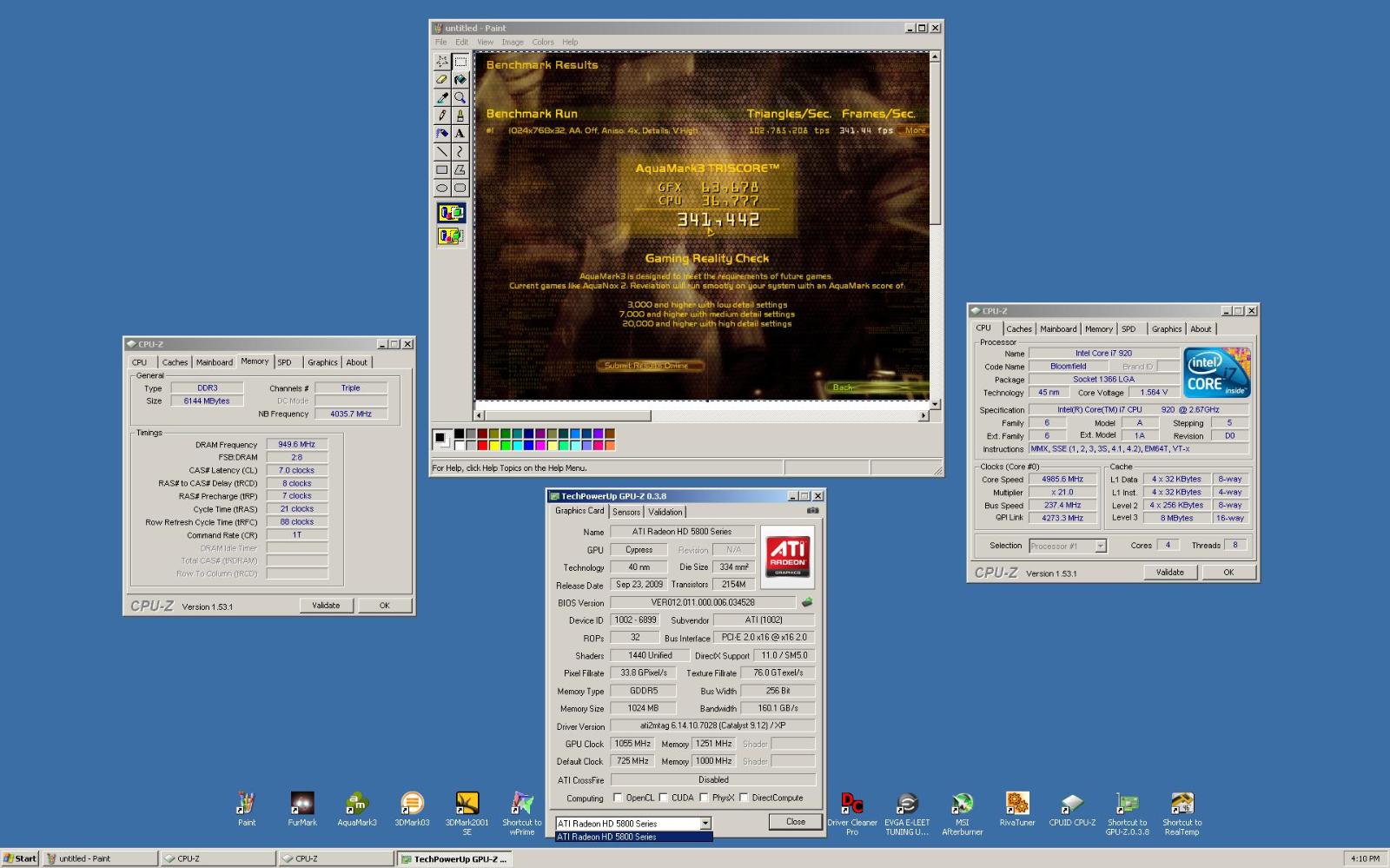Open the FurMark desktop shortcut

tap(302, 808)
